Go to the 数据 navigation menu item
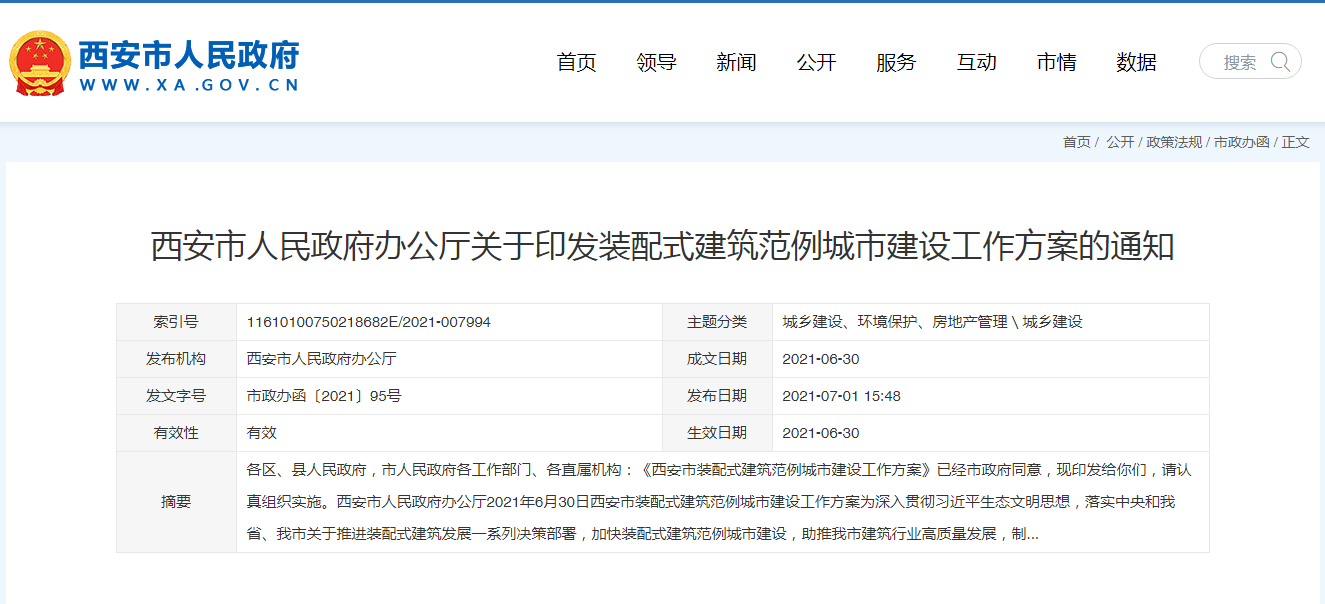 coord(1136,62)
